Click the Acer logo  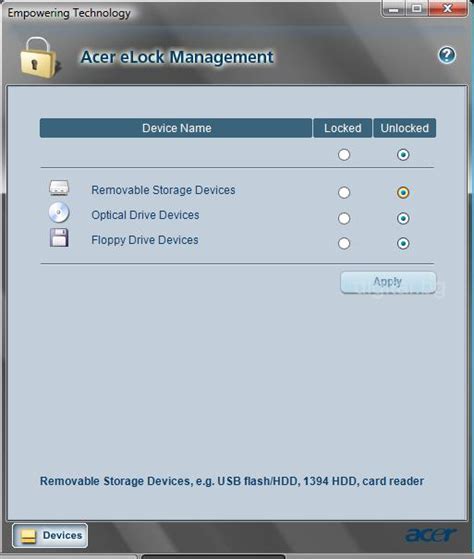[430, 536]
